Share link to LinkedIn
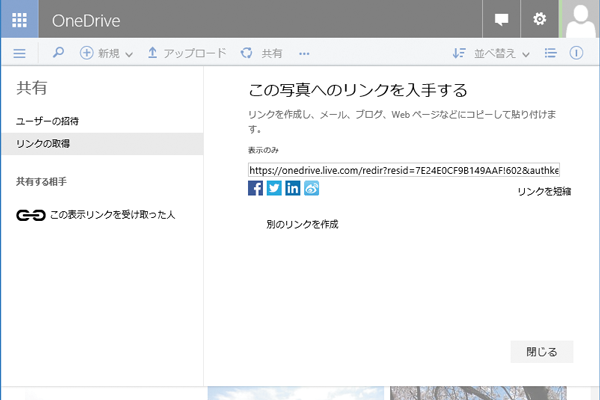 click(293, 188)
